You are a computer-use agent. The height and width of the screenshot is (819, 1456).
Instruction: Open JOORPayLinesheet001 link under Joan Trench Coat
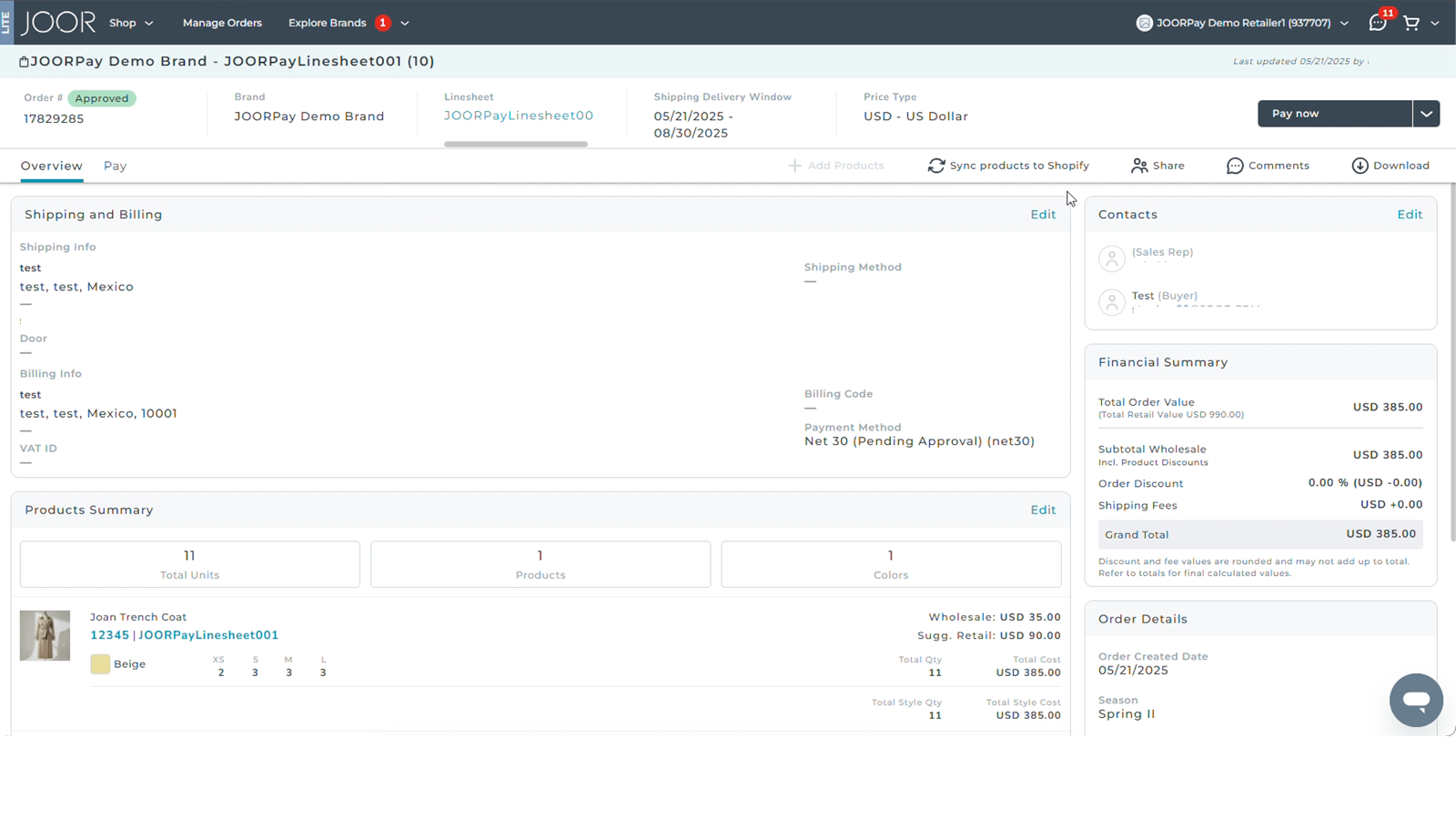pyautogui.click(x=208, y=635)
